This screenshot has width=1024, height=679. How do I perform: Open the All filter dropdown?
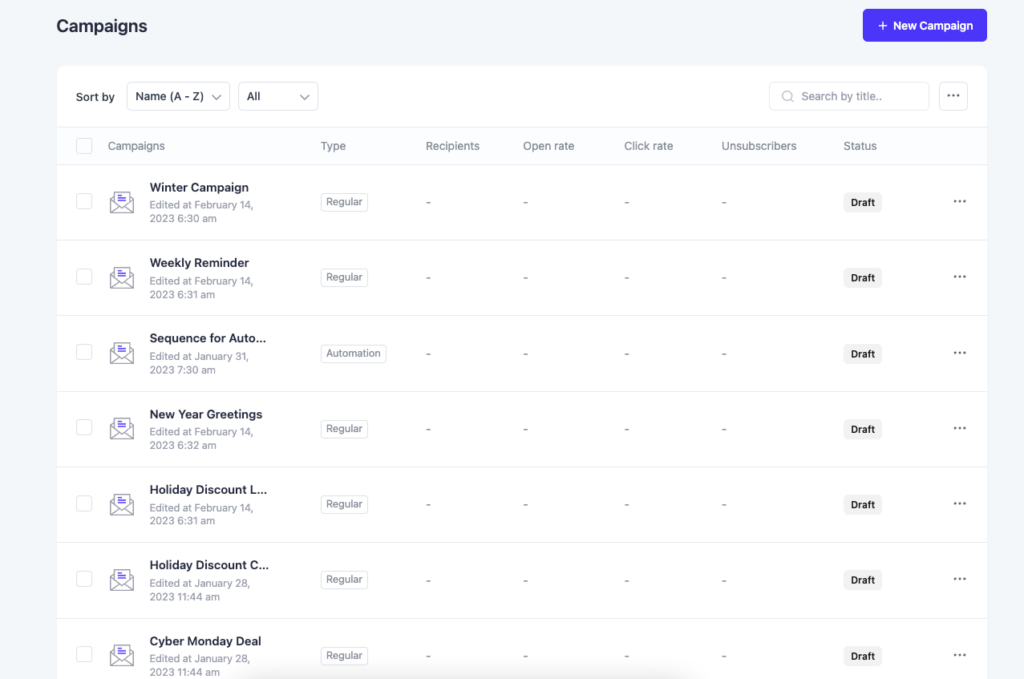tap(278, 96)
